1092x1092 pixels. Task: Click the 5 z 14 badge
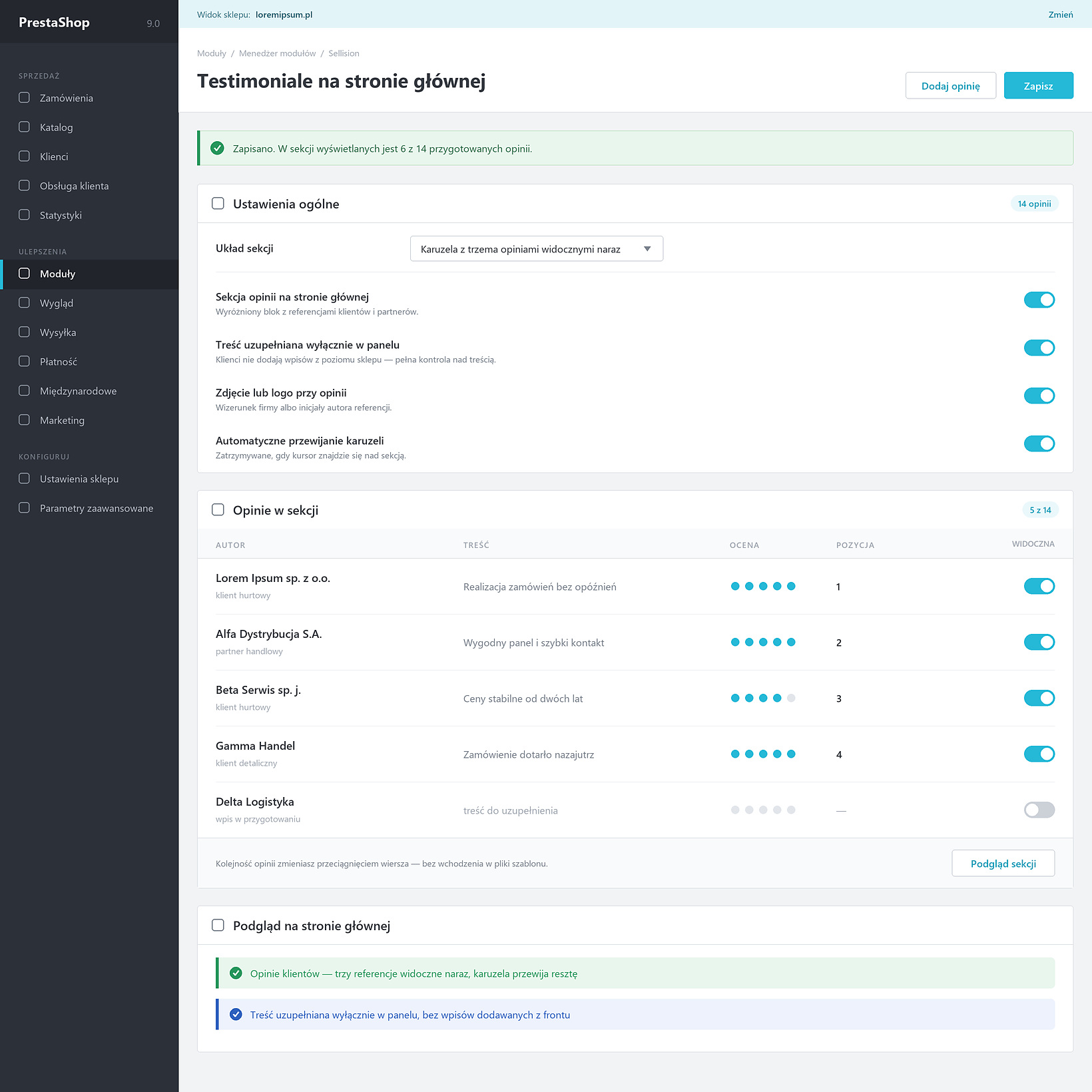[x=1040, y=510]
